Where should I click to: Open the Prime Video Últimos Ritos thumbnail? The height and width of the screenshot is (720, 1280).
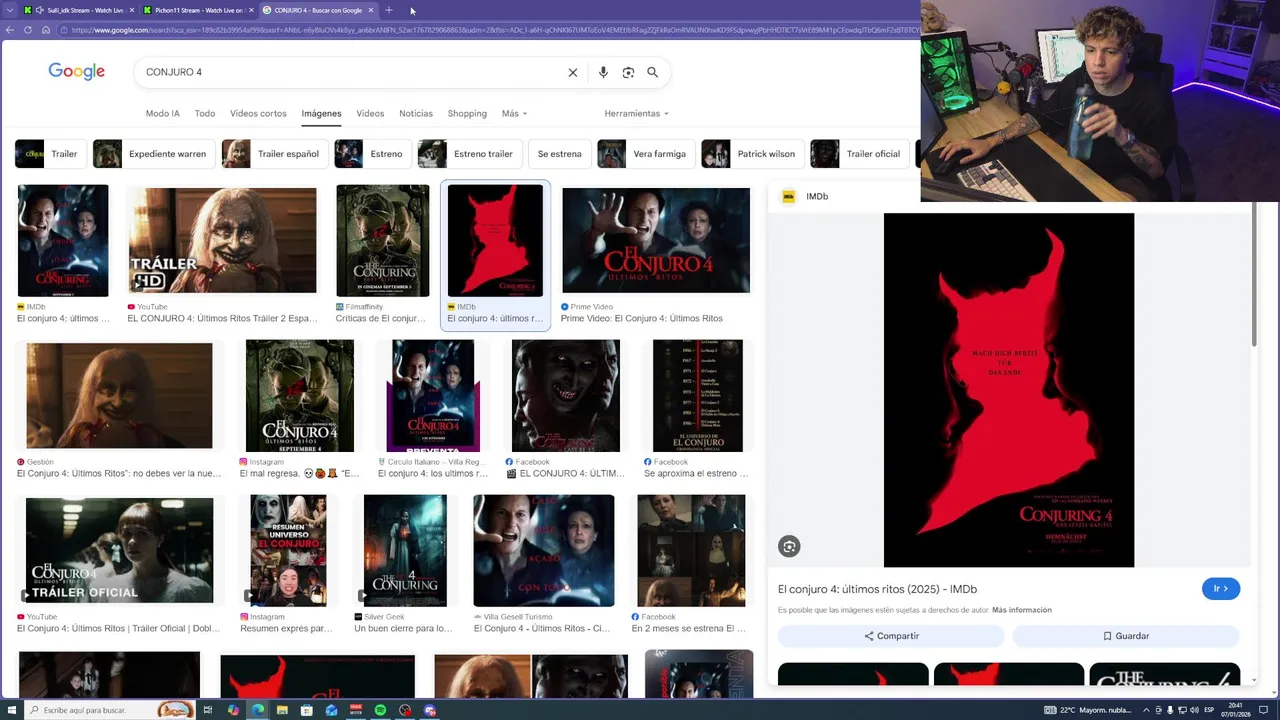click(656, 240)
